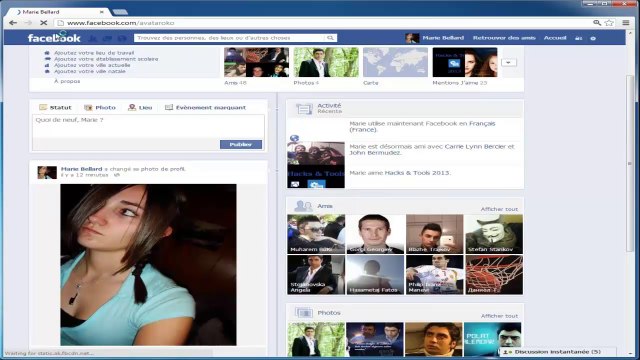Click Marie Bellard name in header
Screen dimensions: 640x360
pos(443,38)
